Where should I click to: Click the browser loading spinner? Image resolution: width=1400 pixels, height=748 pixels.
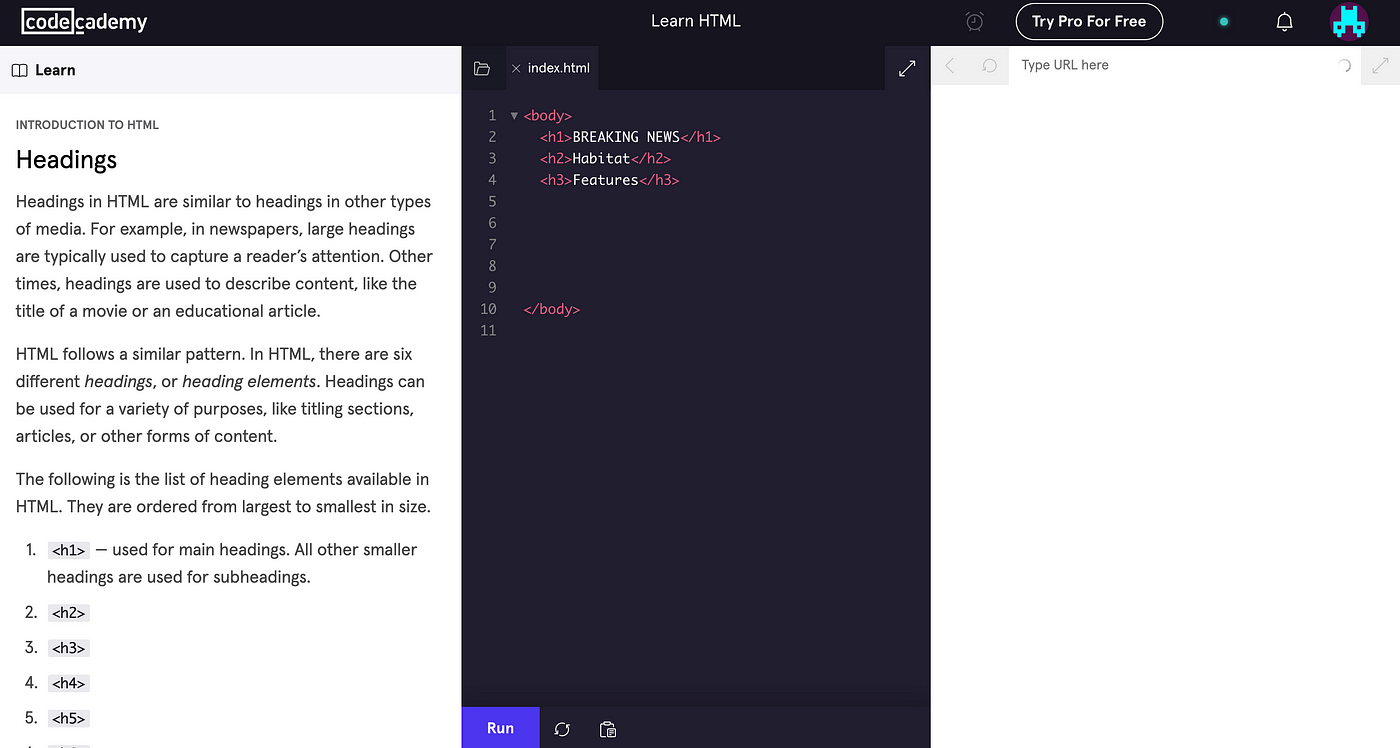click(x=1344, y=65)
